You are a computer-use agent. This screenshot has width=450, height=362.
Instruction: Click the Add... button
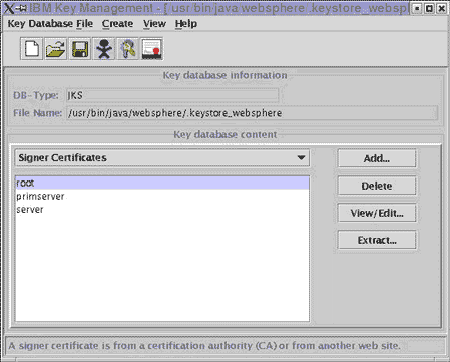click(x=377, y=158)
